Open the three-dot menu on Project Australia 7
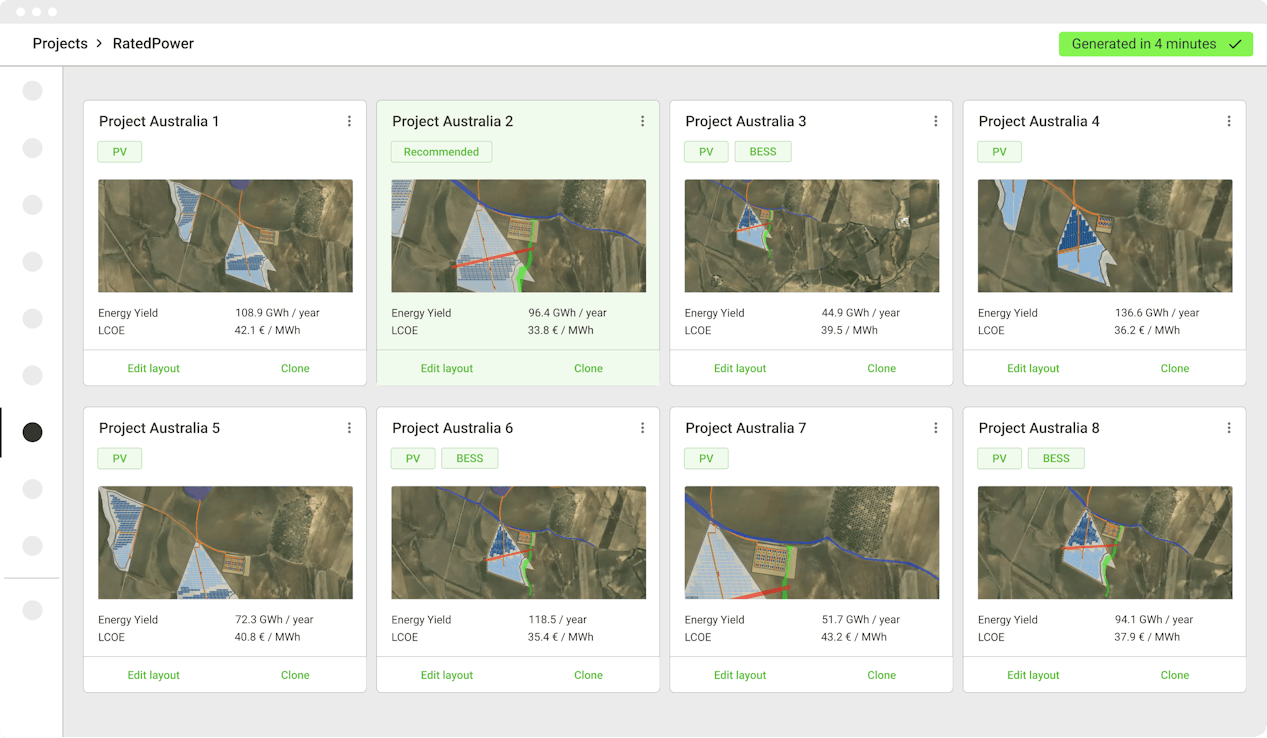The image size is (1267, 738). [935, 428]
